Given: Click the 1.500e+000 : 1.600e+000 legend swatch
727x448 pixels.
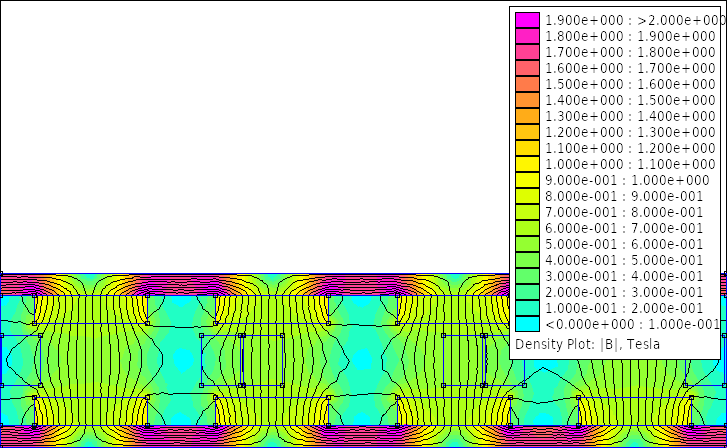Looking at the screenshot, I should pos(527,84).
